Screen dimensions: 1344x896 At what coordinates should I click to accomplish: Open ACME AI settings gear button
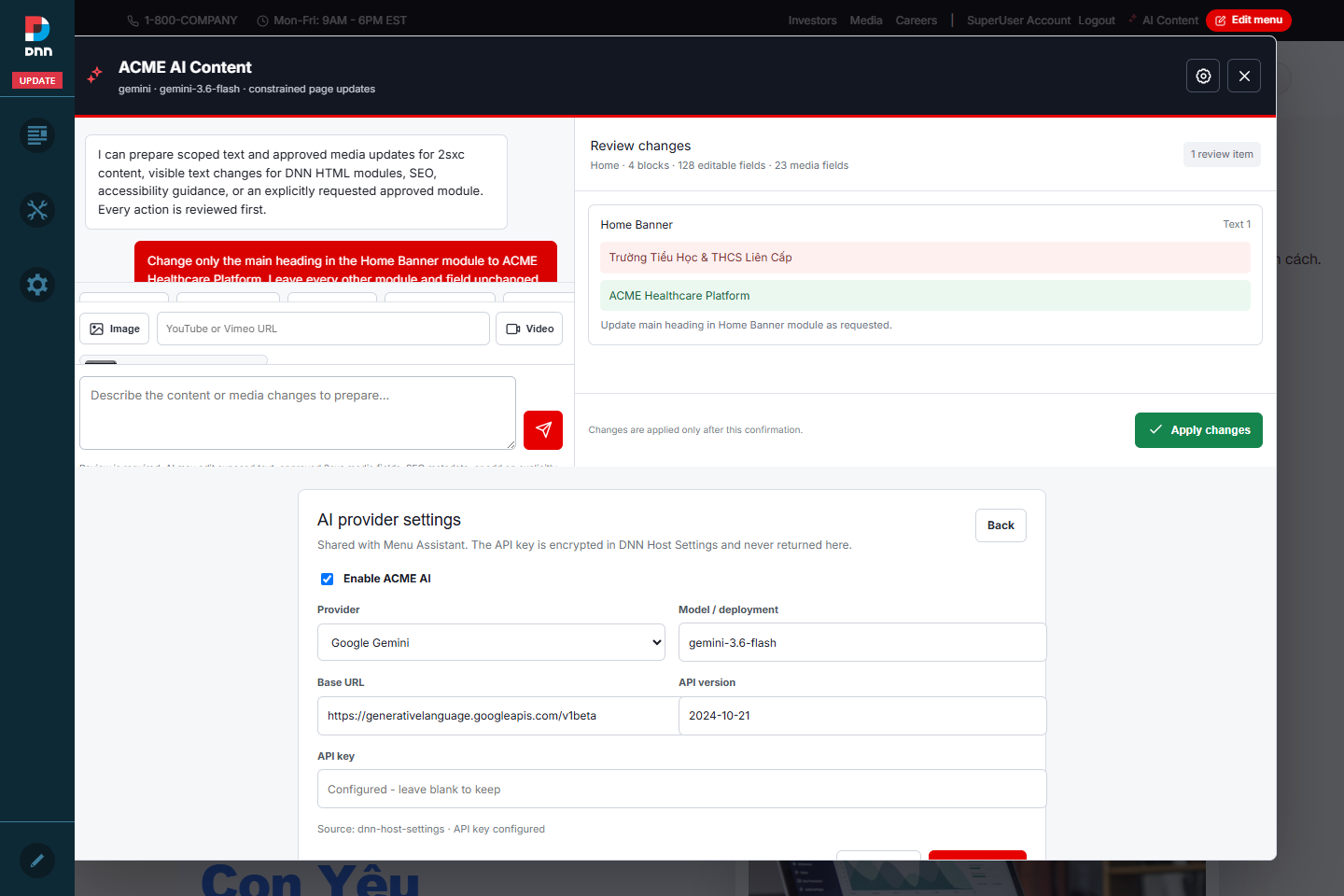pyautogui.click(x=1203, y=76)
